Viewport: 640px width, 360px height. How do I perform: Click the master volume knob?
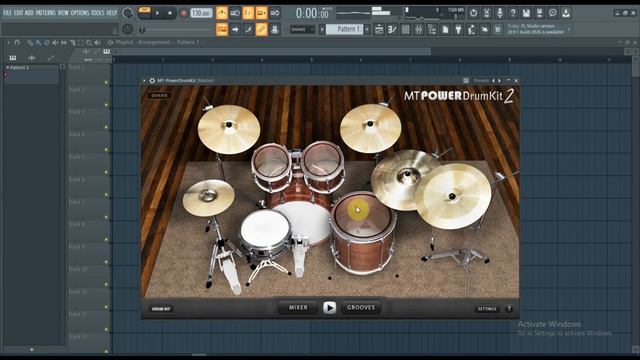coord(128,13)
